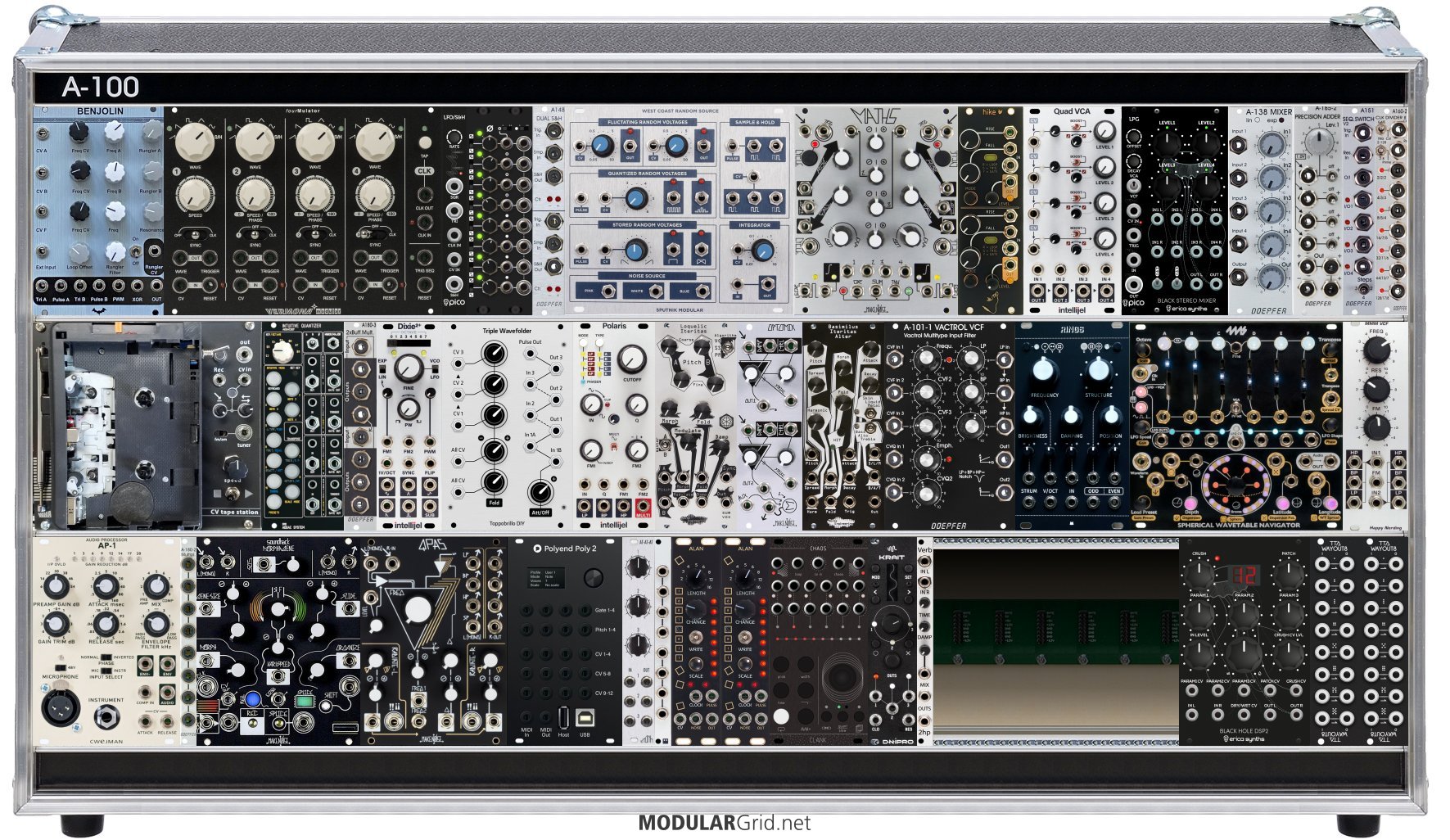1450x840 pixels.
Task: Click the Polaris CUTOFF knob
Action: [631, 358]
